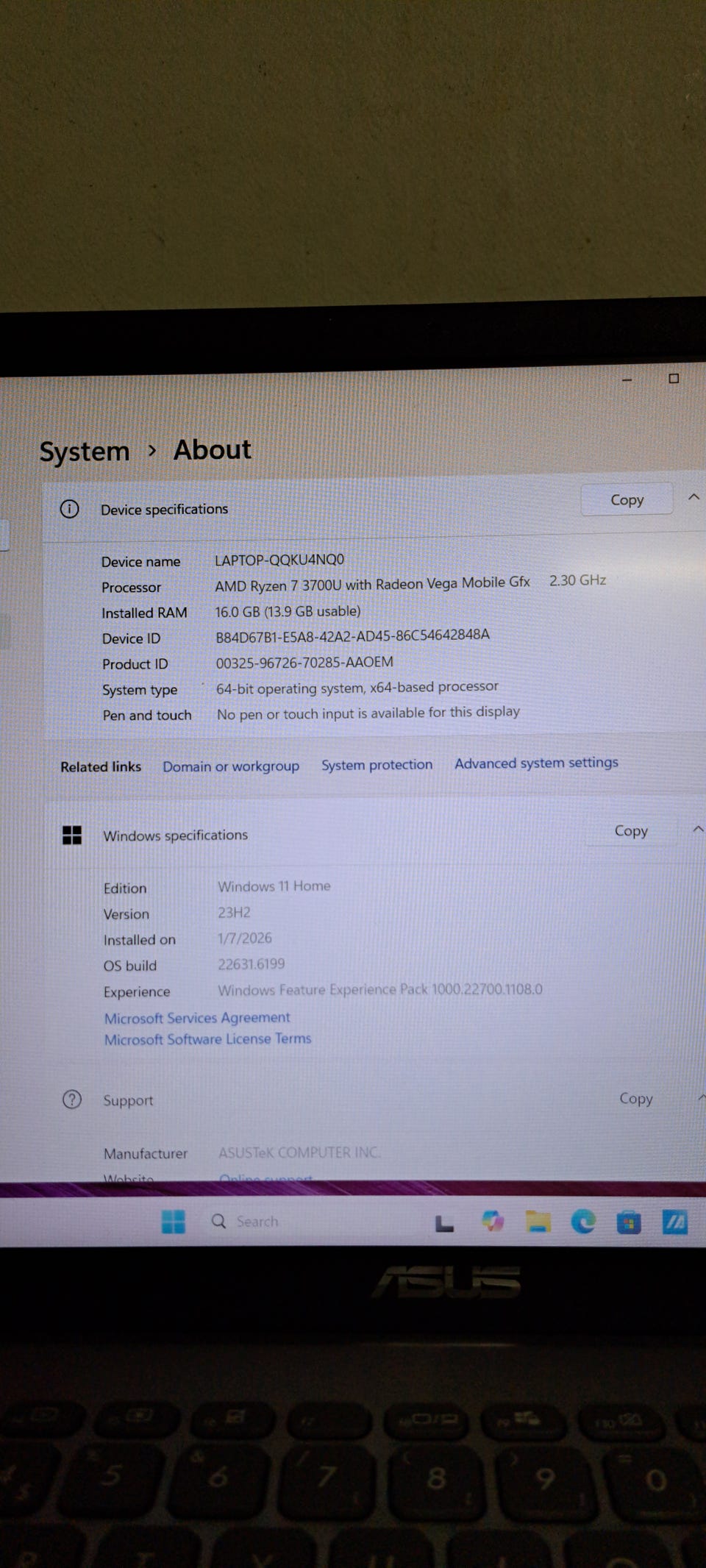The image size is (706, 1568).
Task: Click the Windows specifications logo icon
Action: tap(72, 835)
